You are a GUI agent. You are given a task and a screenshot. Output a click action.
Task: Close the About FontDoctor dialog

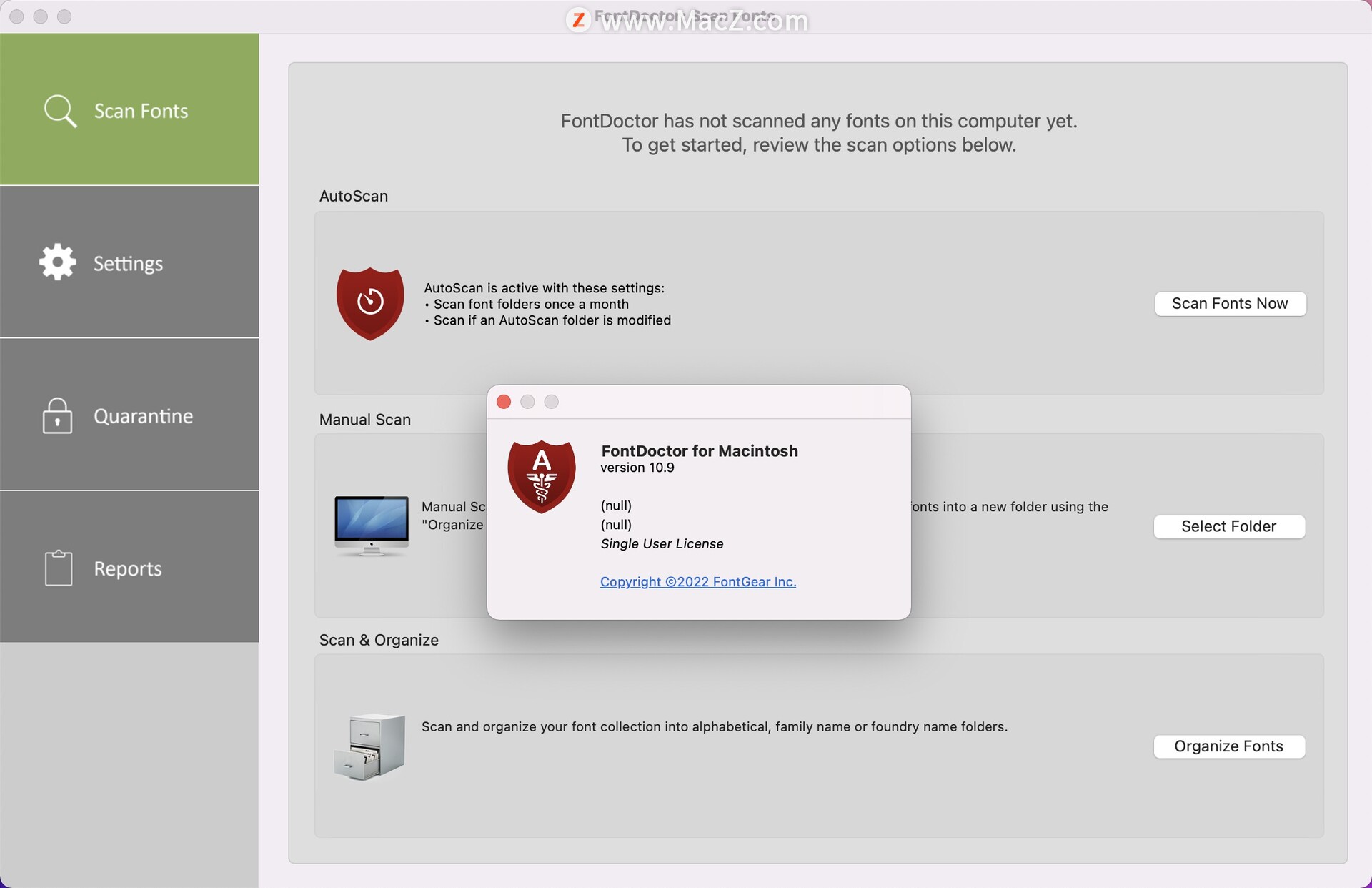(x=504, y=402)
